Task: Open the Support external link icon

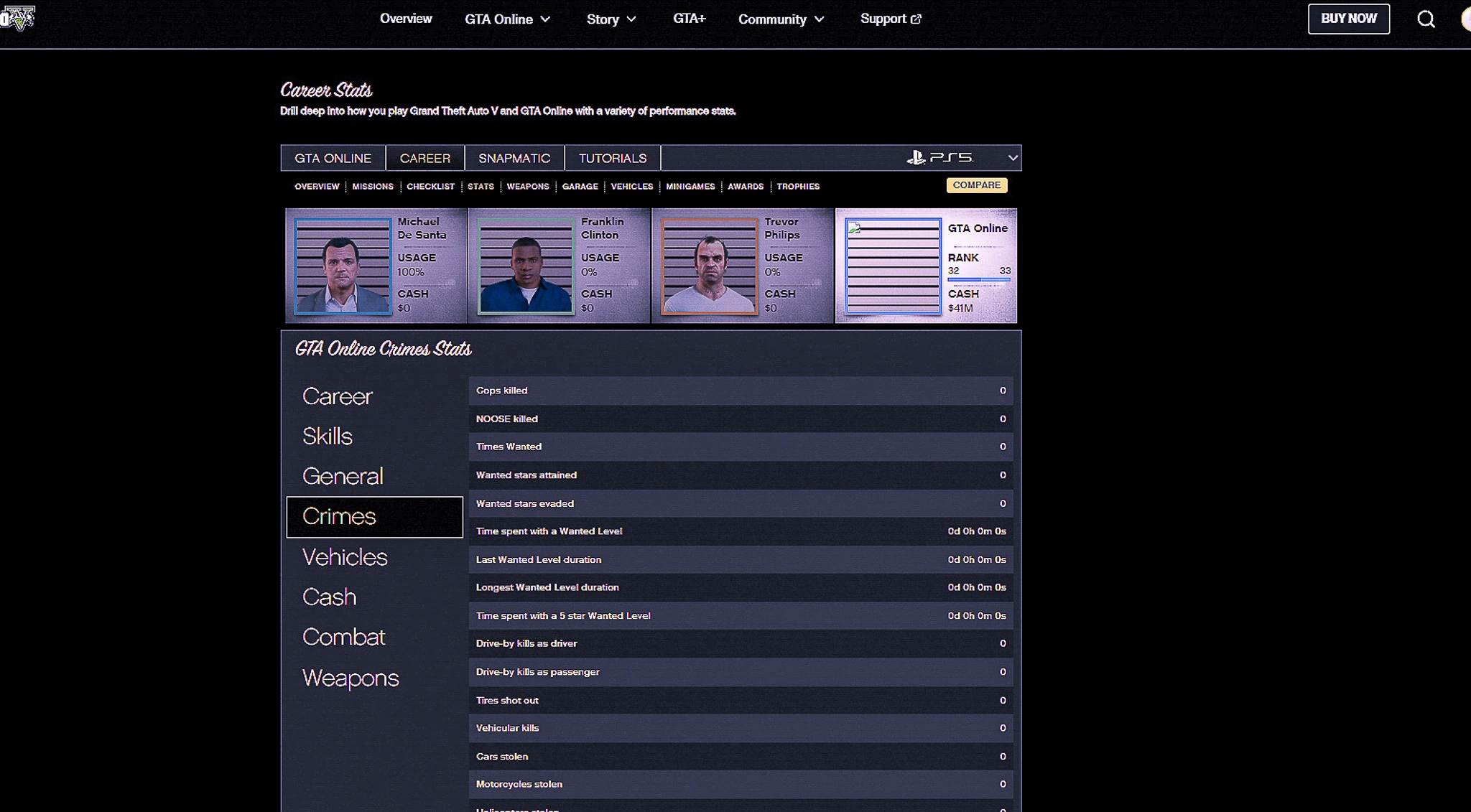Action: coord(916,19)
